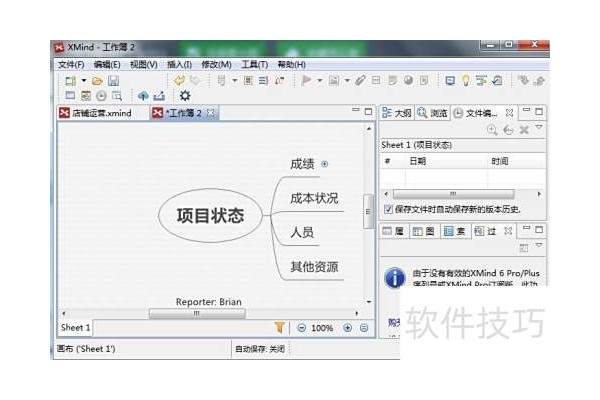Select the 过 filter panel tab
This screenshot has width=600, height=400.
(x=486, y=231)
